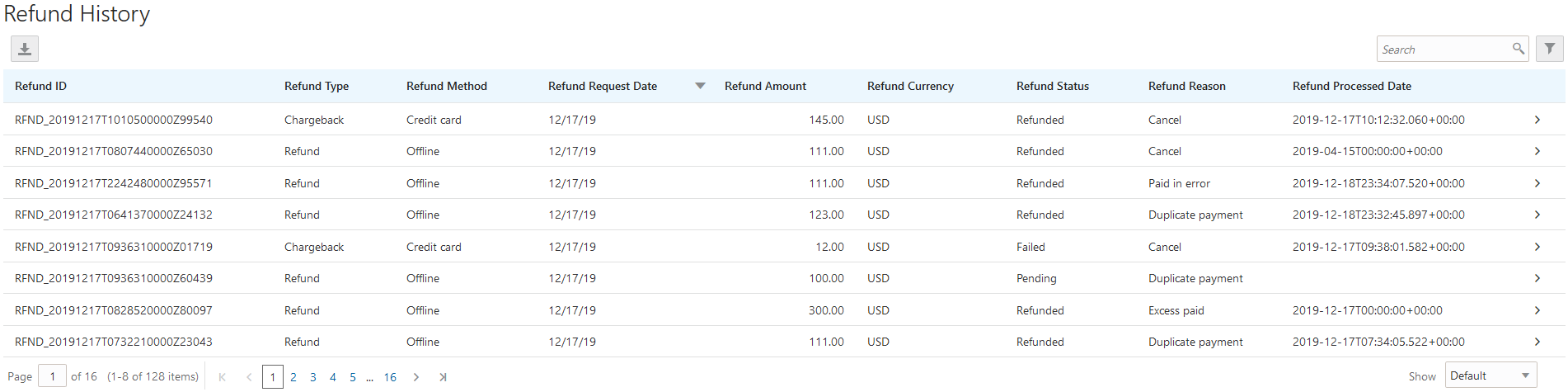This screenshot has height=392, width=1568.
Task: Select page 5 in pagination
Action: point(353,377)
